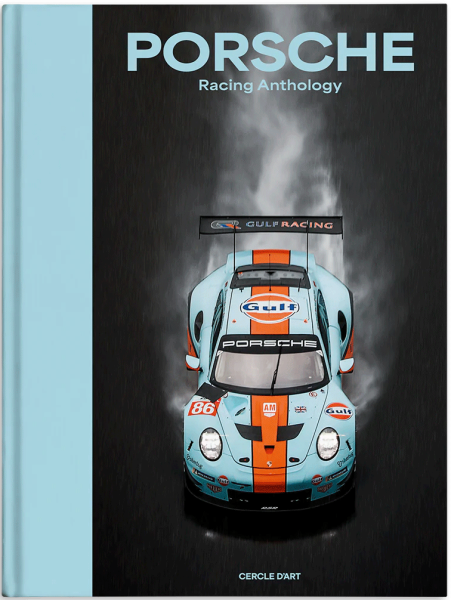This screenshot has height=600, width=451.
Task: Click the 'CERCLE D'ART' publisher text
Action: (270, 576)
